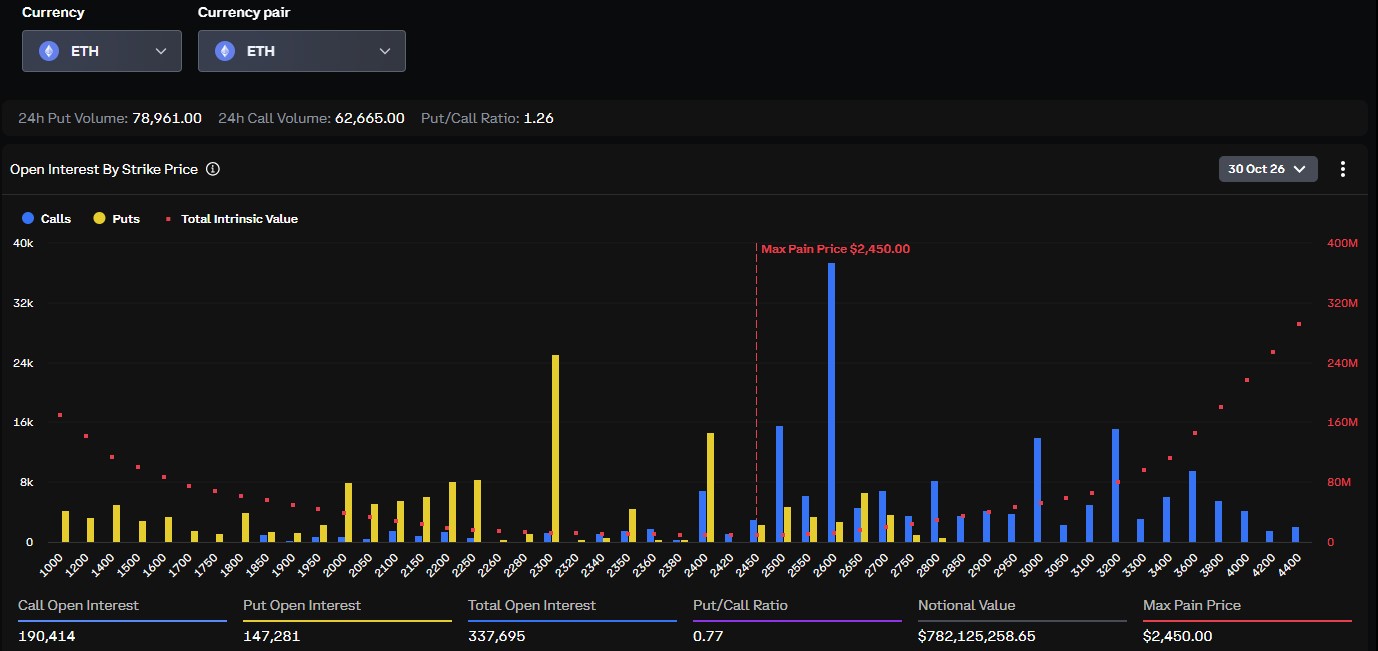The height and width of the screenshot is (651, 1378).
Task: Open the three-dot chart options menu
Action: (x=1343, y=169)
